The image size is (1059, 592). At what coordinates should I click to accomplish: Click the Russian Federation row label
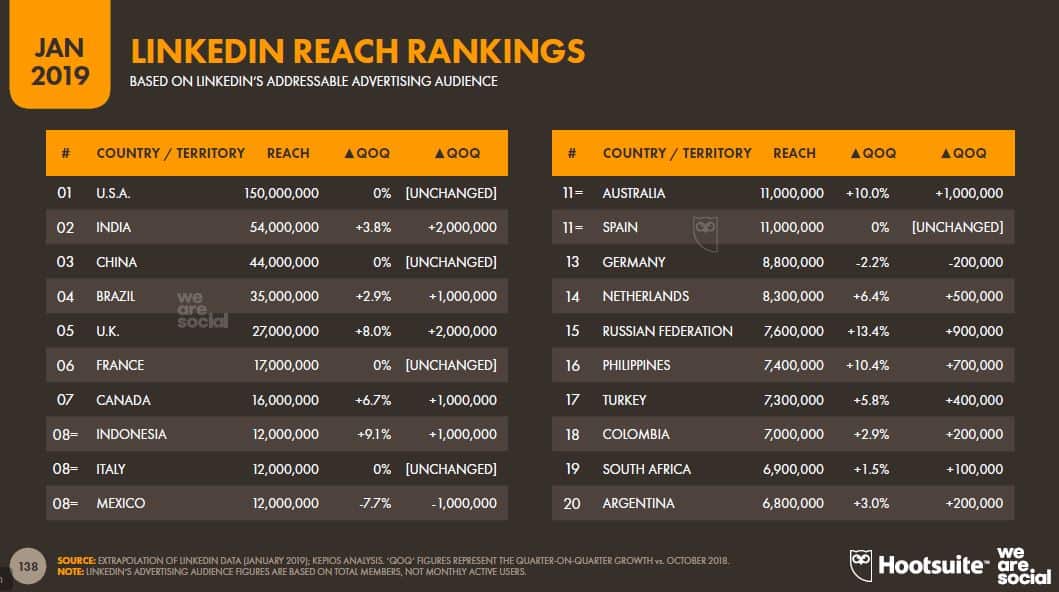(667, 331)
